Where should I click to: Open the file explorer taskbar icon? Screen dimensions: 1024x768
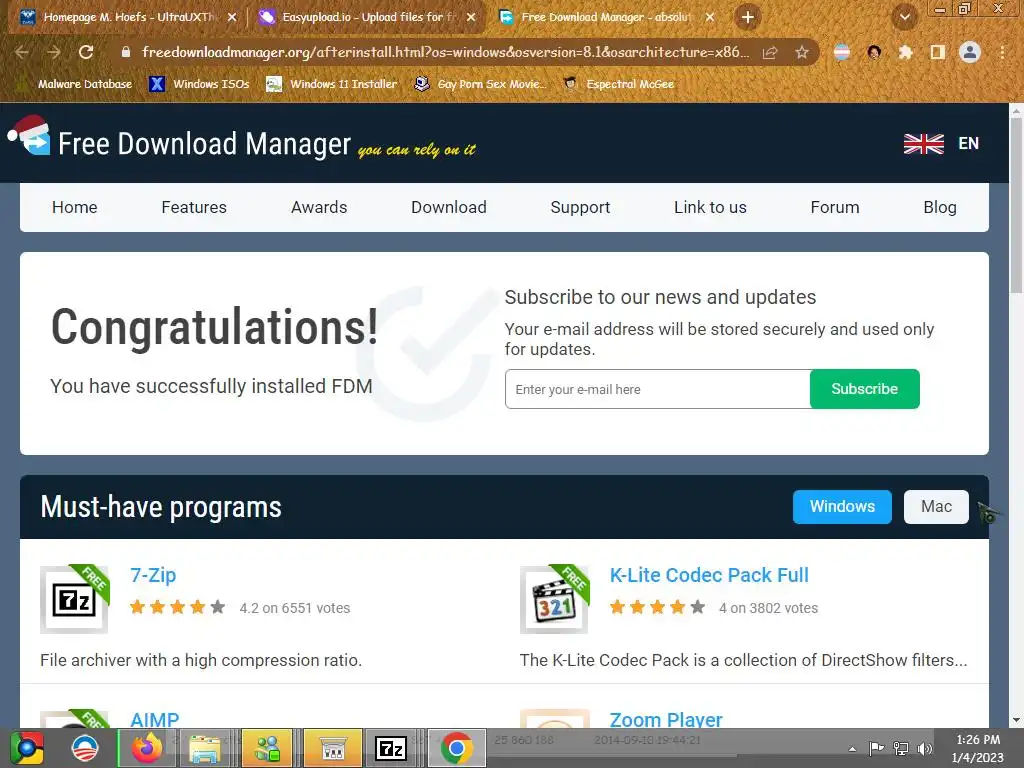205,748
